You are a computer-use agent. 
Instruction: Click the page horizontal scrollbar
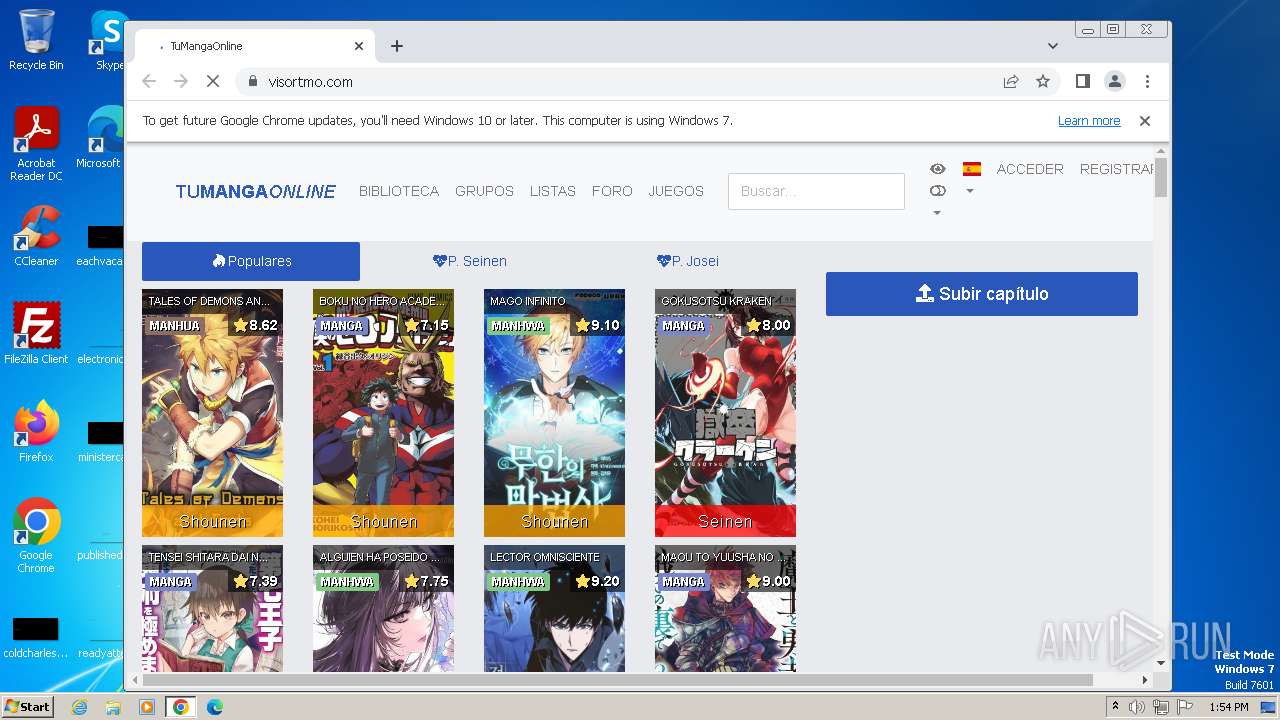[617, 680]
